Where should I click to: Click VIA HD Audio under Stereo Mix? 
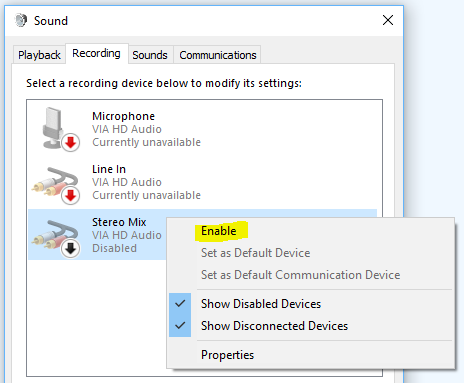127,235
